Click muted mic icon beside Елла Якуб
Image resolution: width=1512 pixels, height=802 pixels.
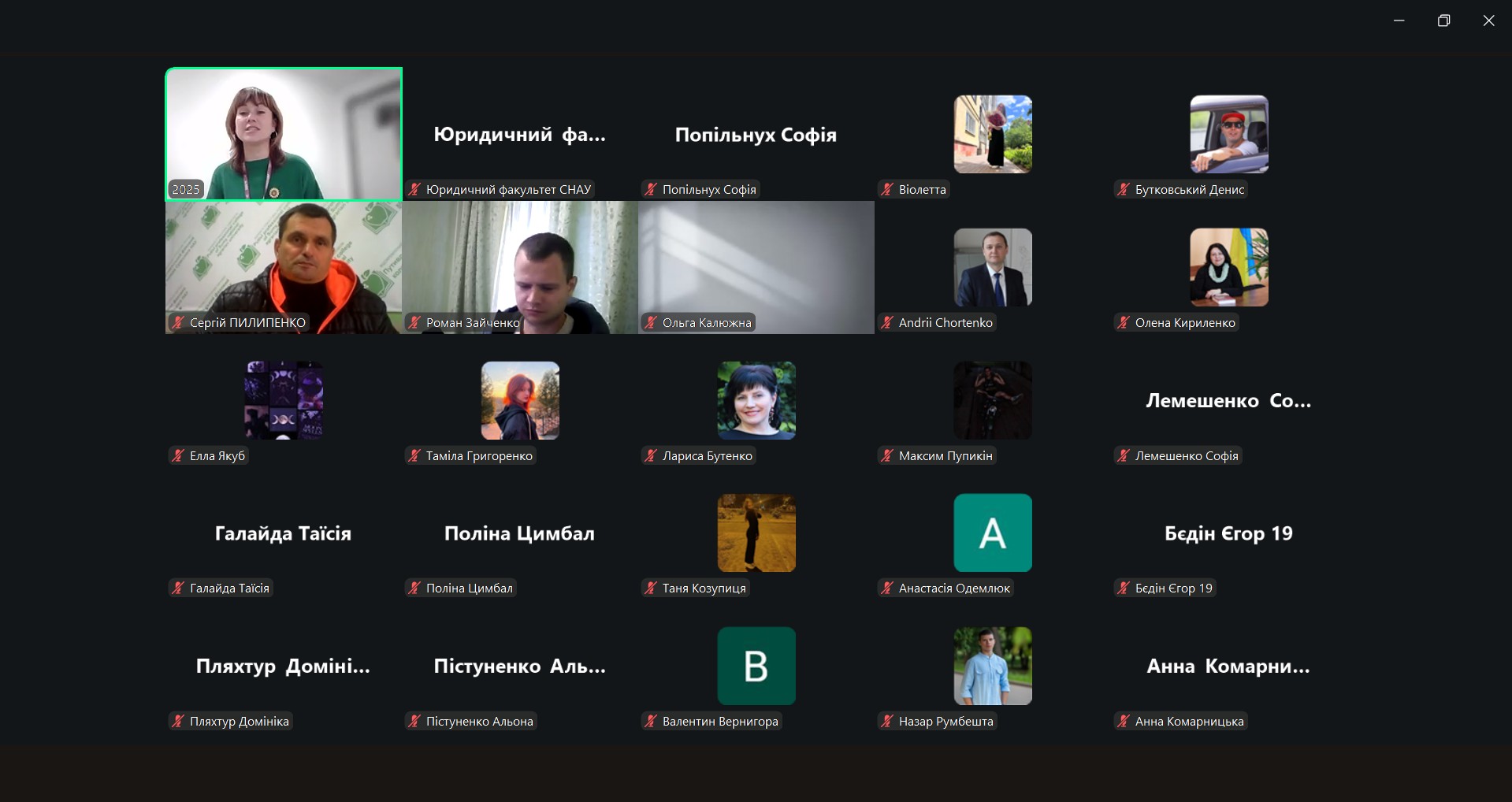tap(178, 456)
